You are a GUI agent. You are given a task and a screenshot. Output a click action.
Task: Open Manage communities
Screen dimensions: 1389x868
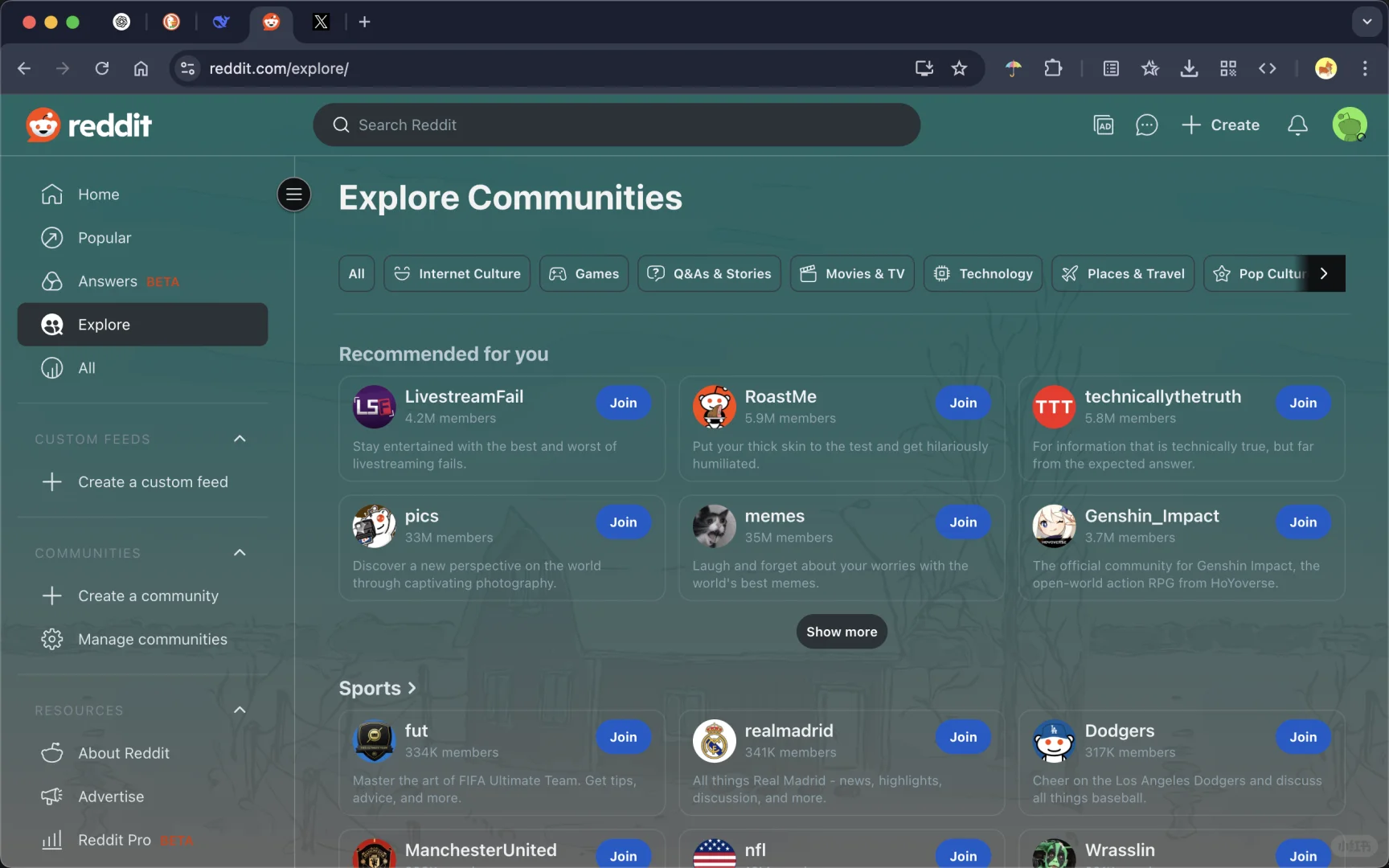pyautogui.click(x=142, y=640)
